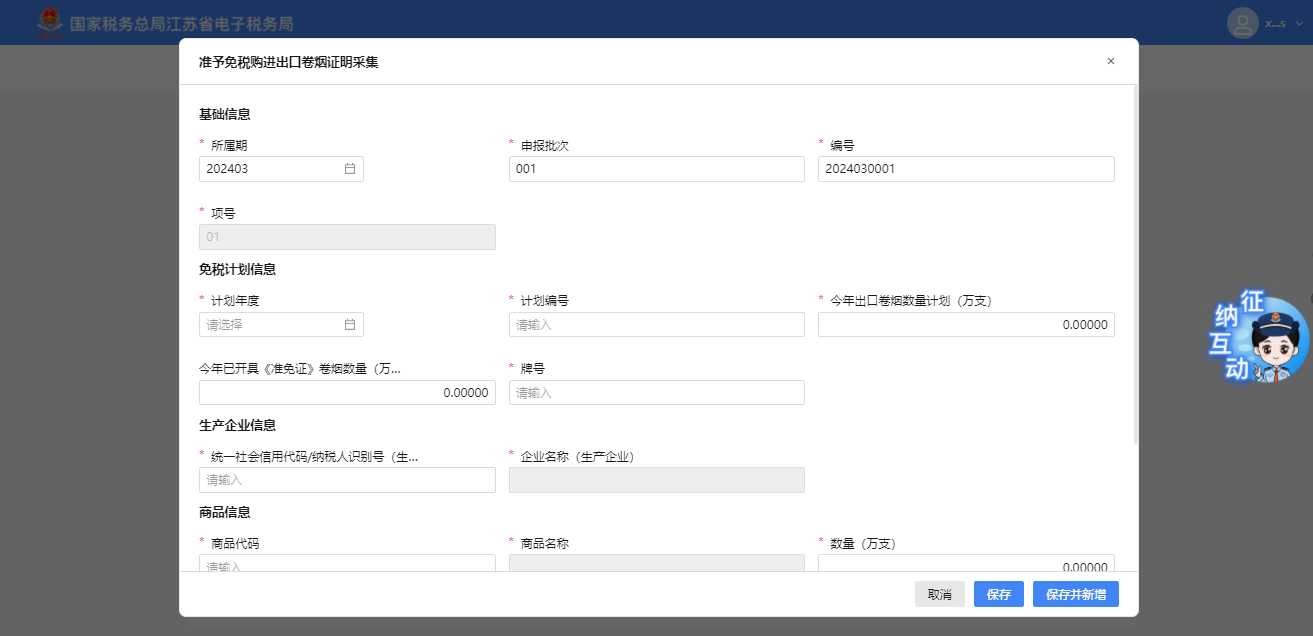Screen dimensions: 1313x636
Task: Click into the 牌号 input box
Action: coord(656,393)
